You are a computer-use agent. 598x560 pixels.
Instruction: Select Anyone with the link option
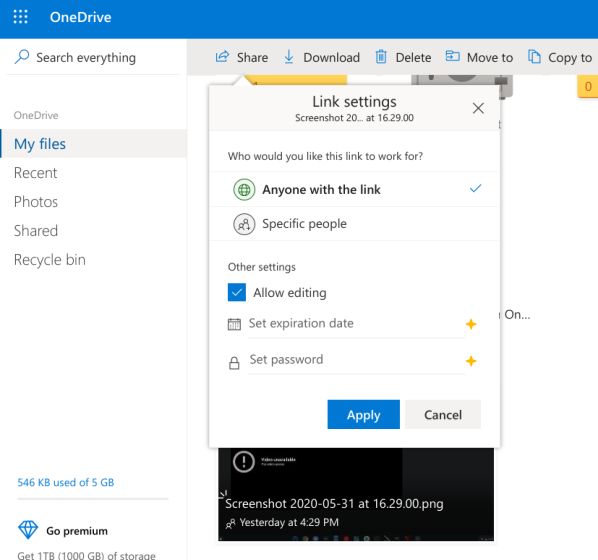coord(354,189)
